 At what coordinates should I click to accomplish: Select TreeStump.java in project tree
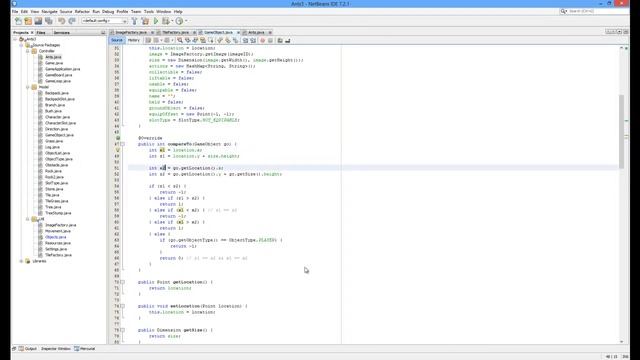pos(58,213)
